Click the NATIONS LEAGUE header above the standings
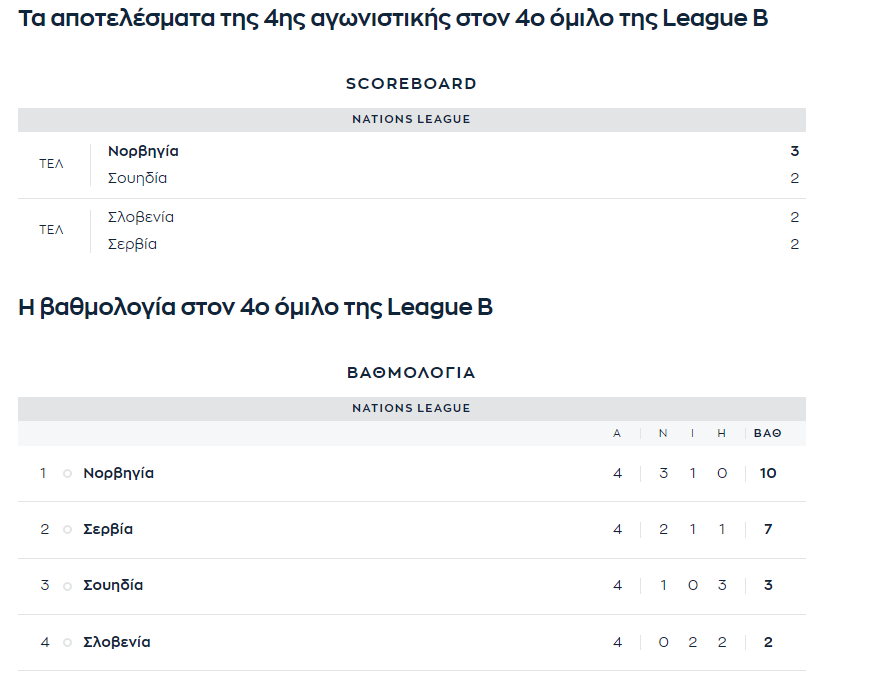Viewport: 895px width, 680px height. click(411, 408)
